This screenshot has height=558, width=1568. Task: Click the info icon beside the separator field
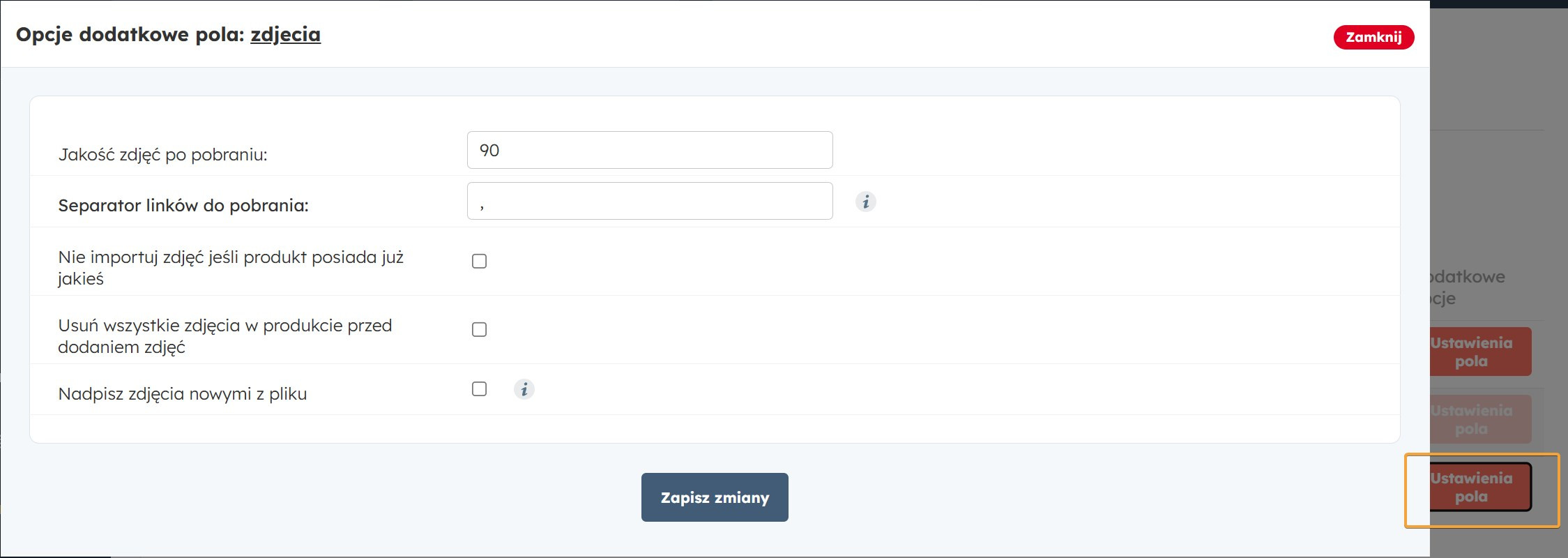point(865,202)
